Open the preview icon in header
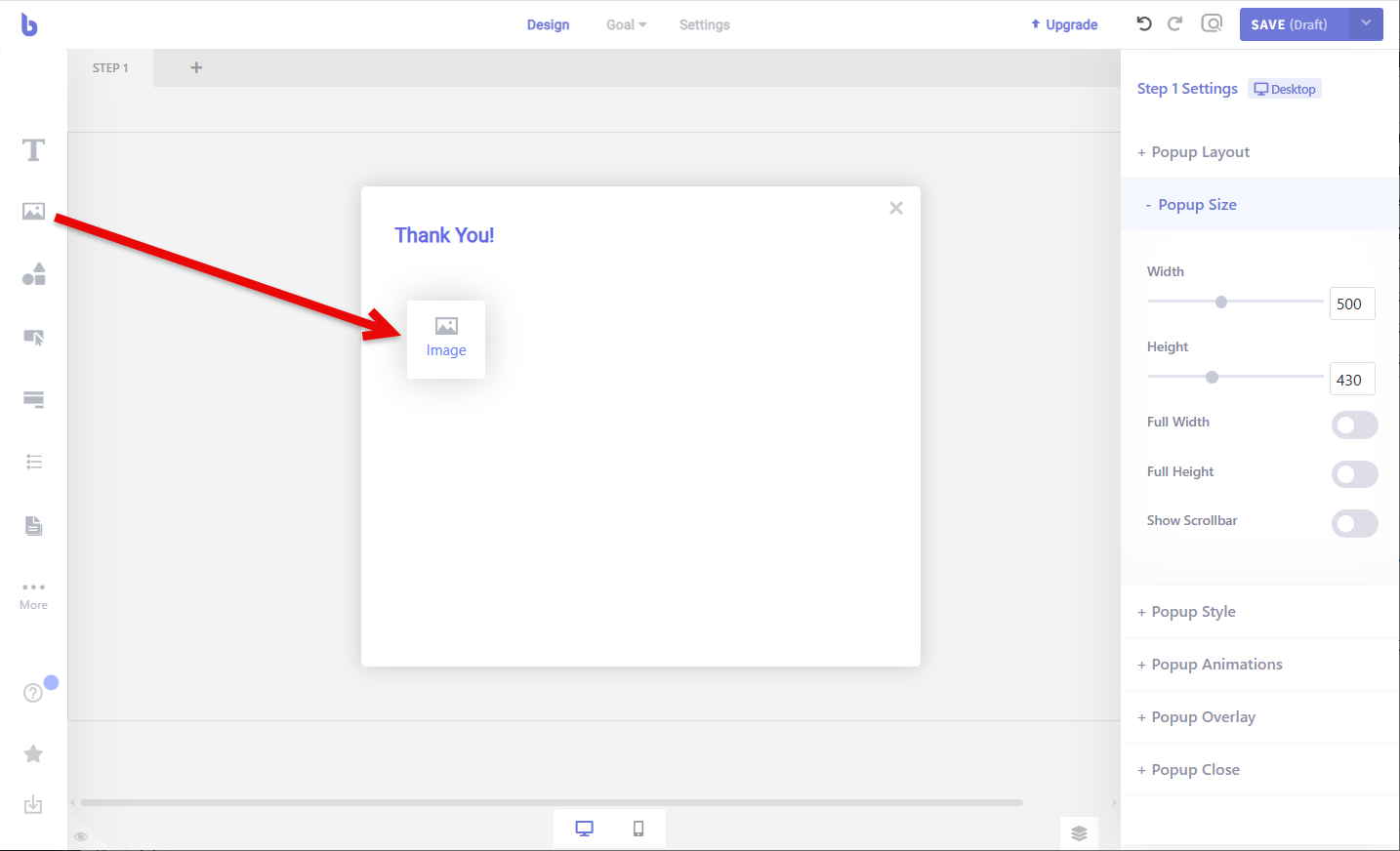 pos(1212,23)
